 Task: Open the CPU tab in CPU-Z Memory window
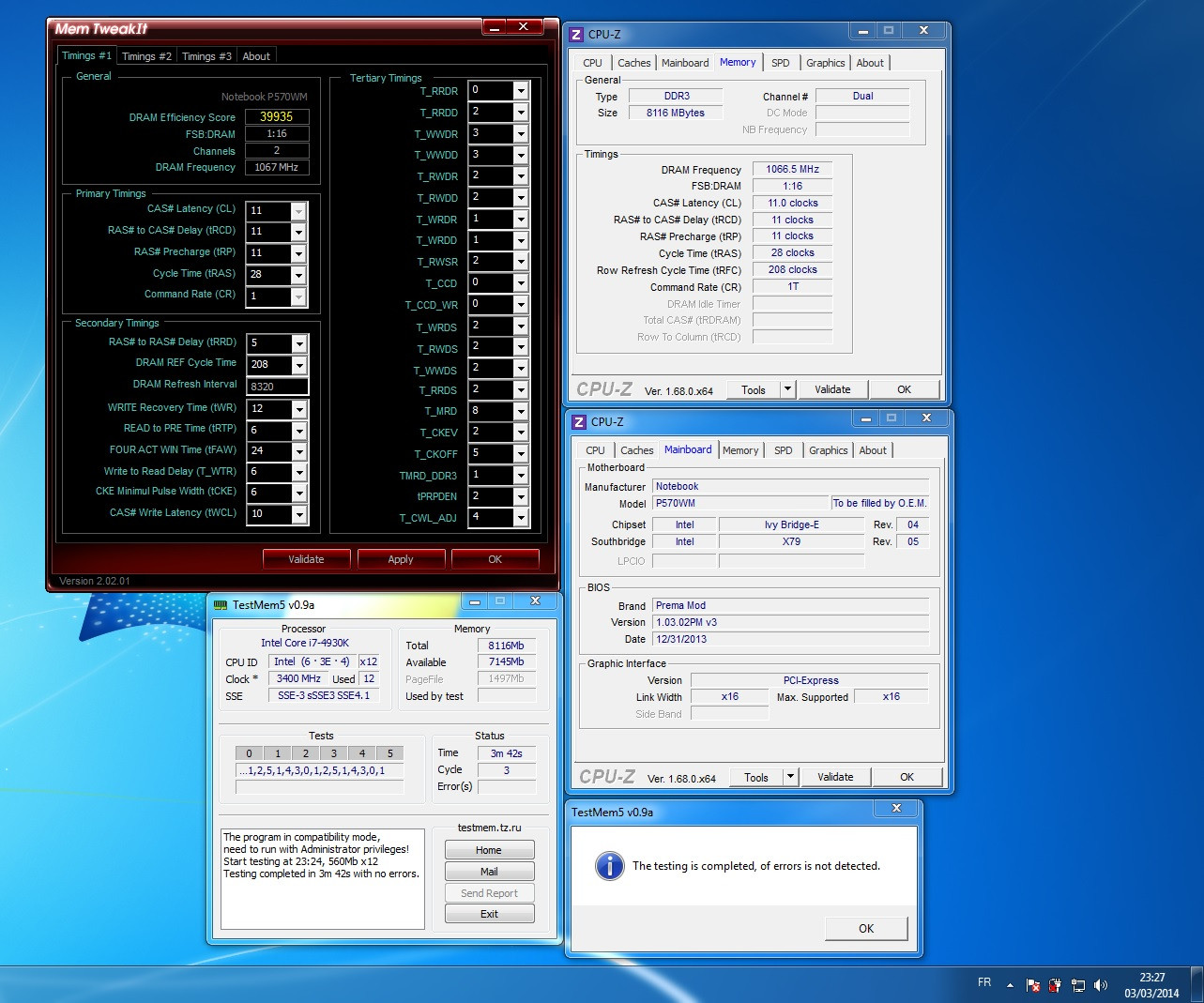(592, 63)
